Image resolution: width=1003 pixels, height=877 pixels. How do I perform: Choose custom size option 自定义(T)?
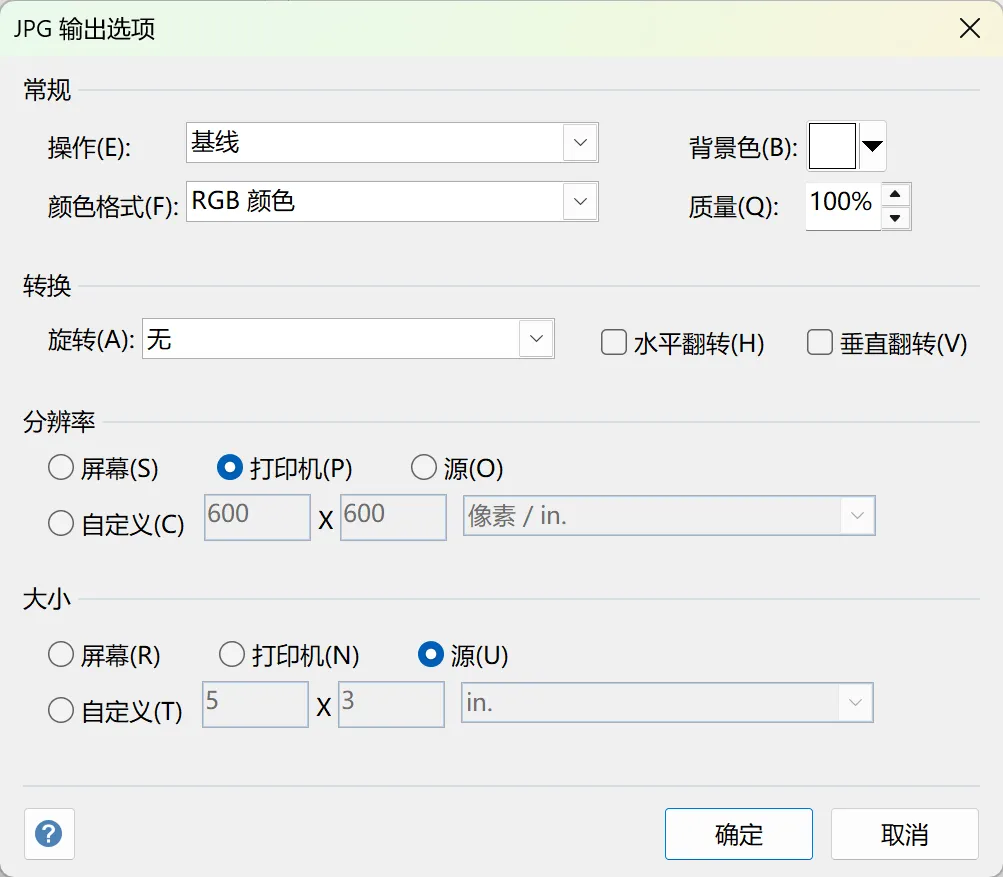tap(61, 710)
